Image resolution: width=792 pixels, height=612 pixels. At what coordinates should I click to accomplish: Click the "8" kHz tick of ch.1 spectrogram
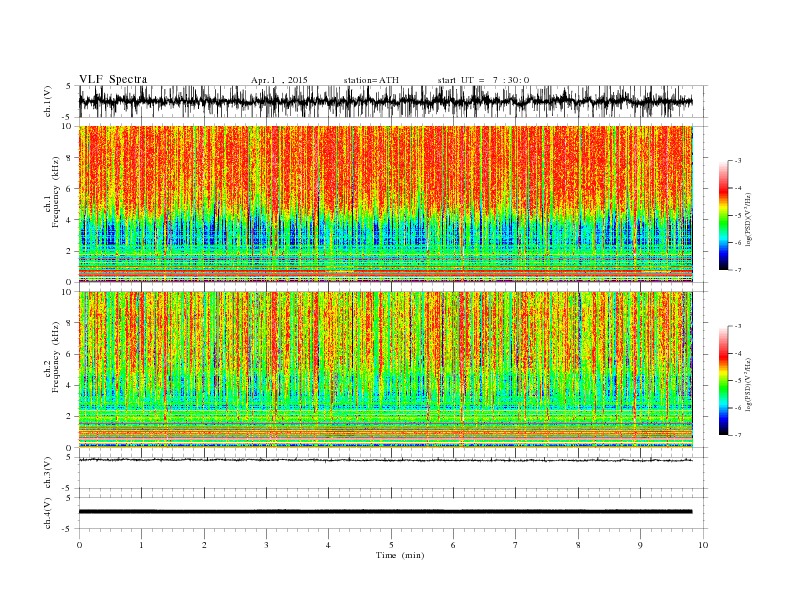69,158
